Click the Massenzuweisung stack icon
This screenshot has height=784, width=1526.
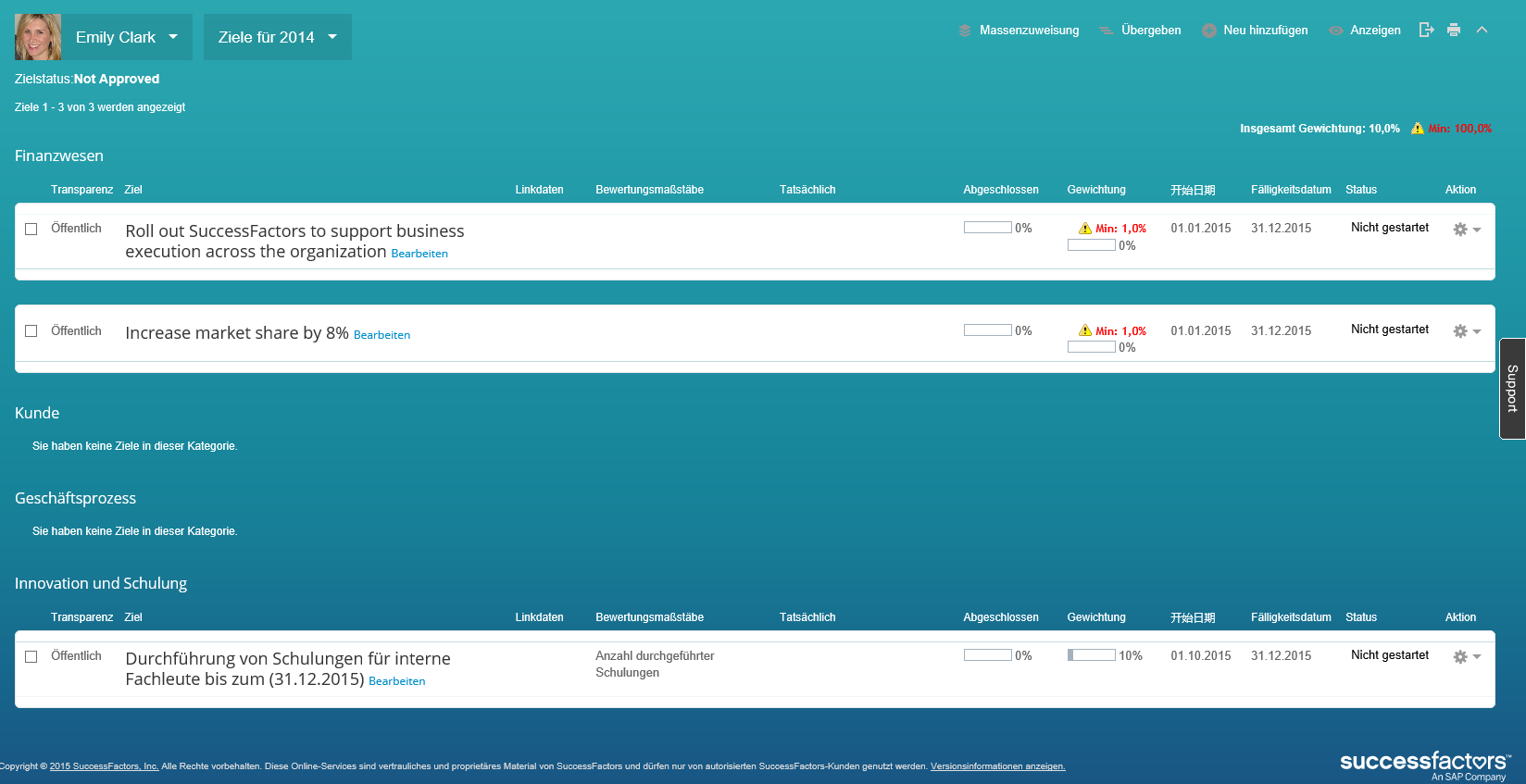964,31
